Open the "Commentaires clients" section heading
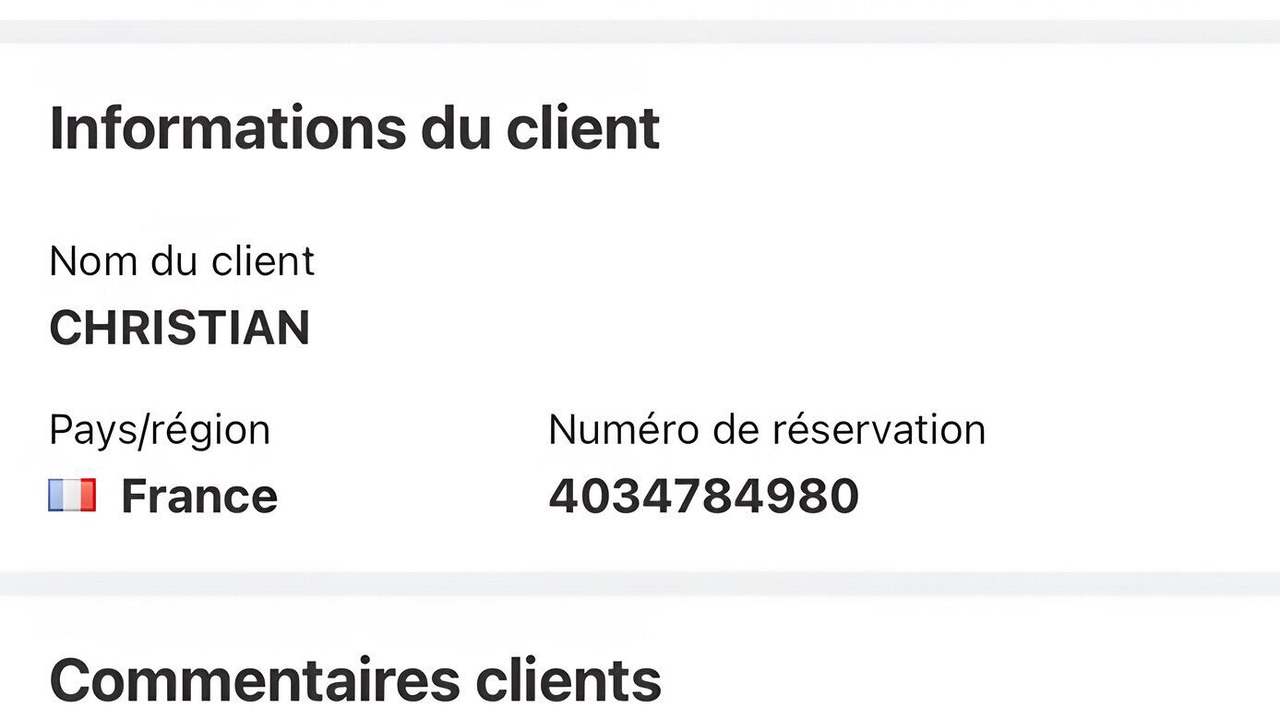Image resolution: width=1280 pixels, height=720 pixels. [x=354, y=680]
